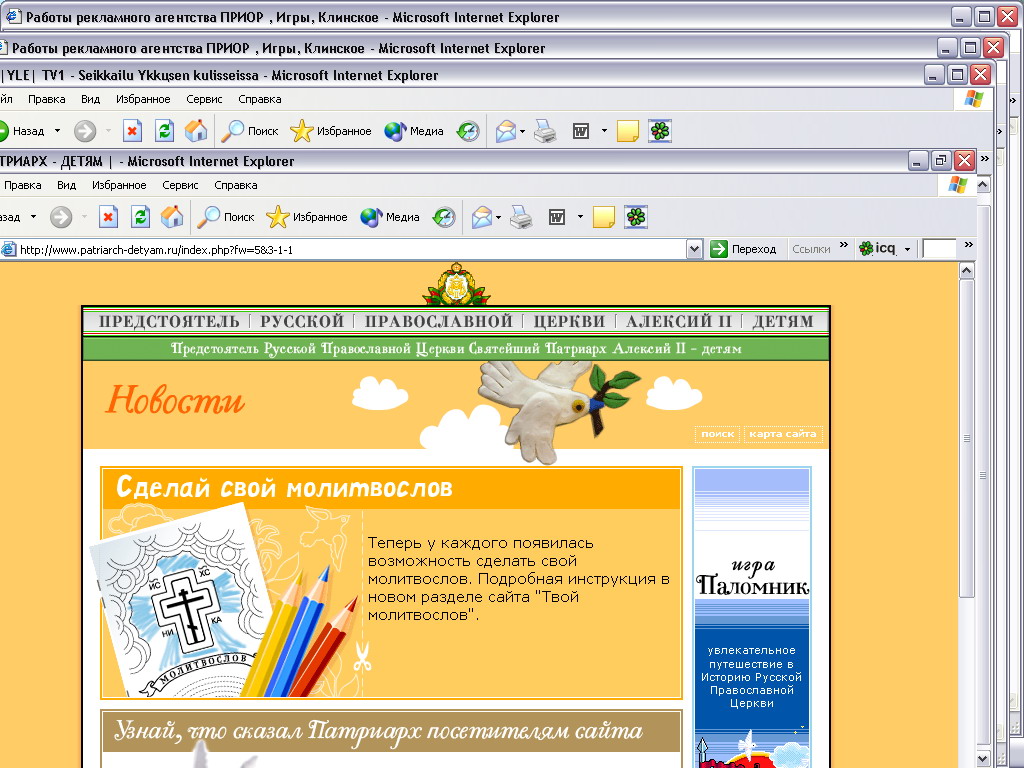Open Узнай, что сказал Патриарх heading
This screenshot has height=768, width=1024.
coord(379,731)
